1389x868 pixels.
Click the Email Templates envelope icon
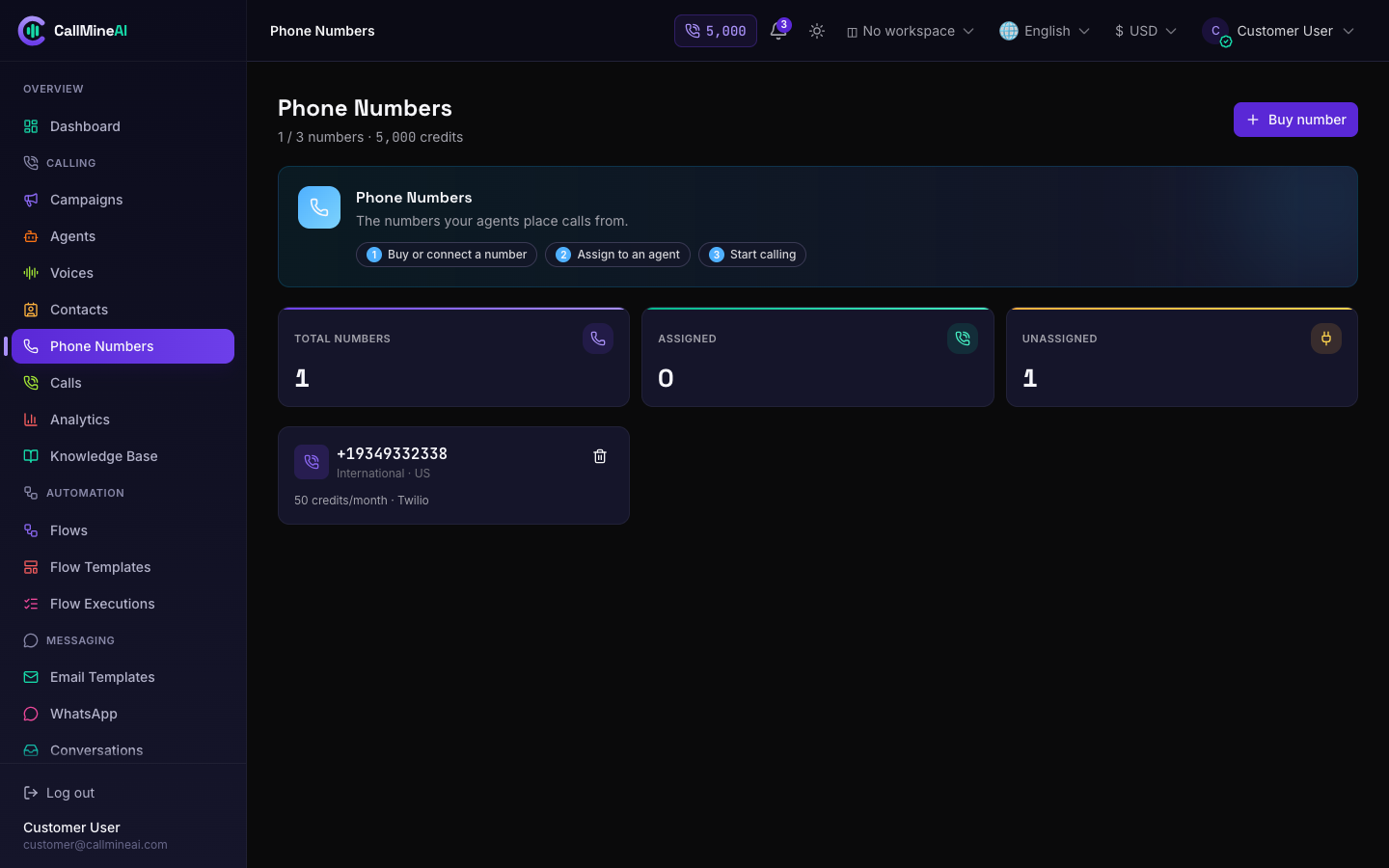(31, 677)
